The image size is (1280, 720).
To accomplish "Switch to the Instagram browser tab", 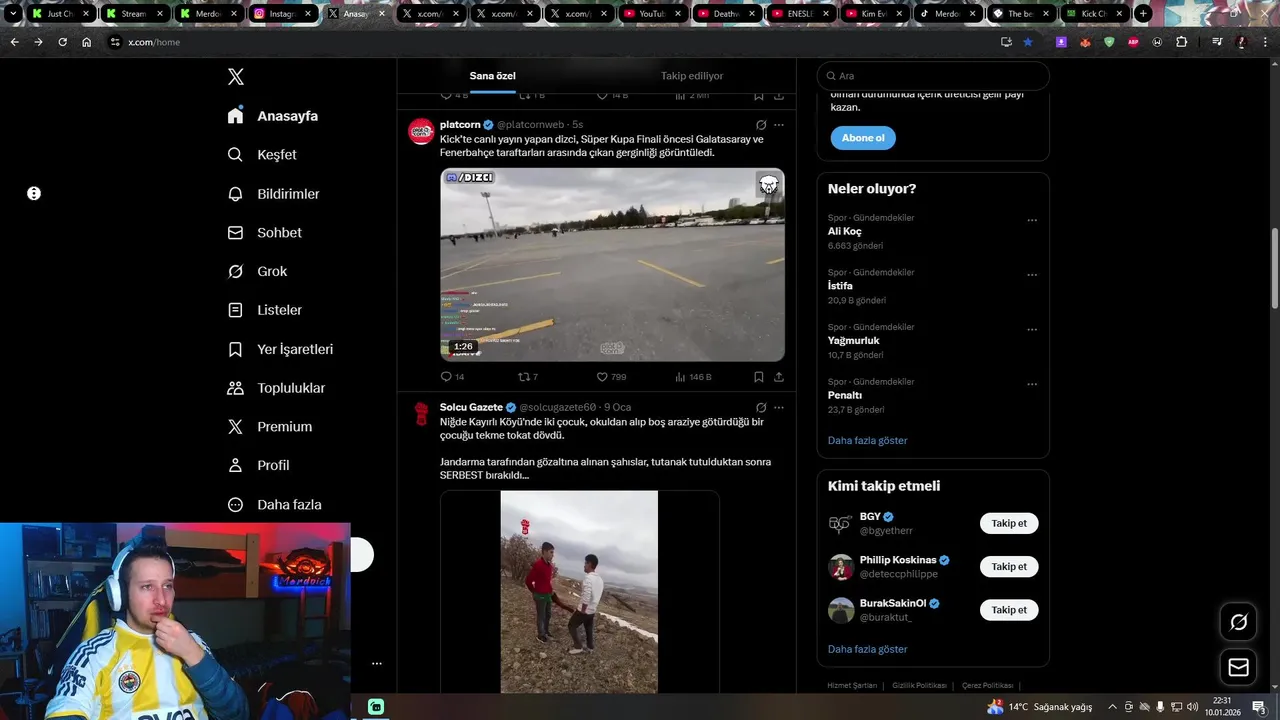I will click(283, 14).
